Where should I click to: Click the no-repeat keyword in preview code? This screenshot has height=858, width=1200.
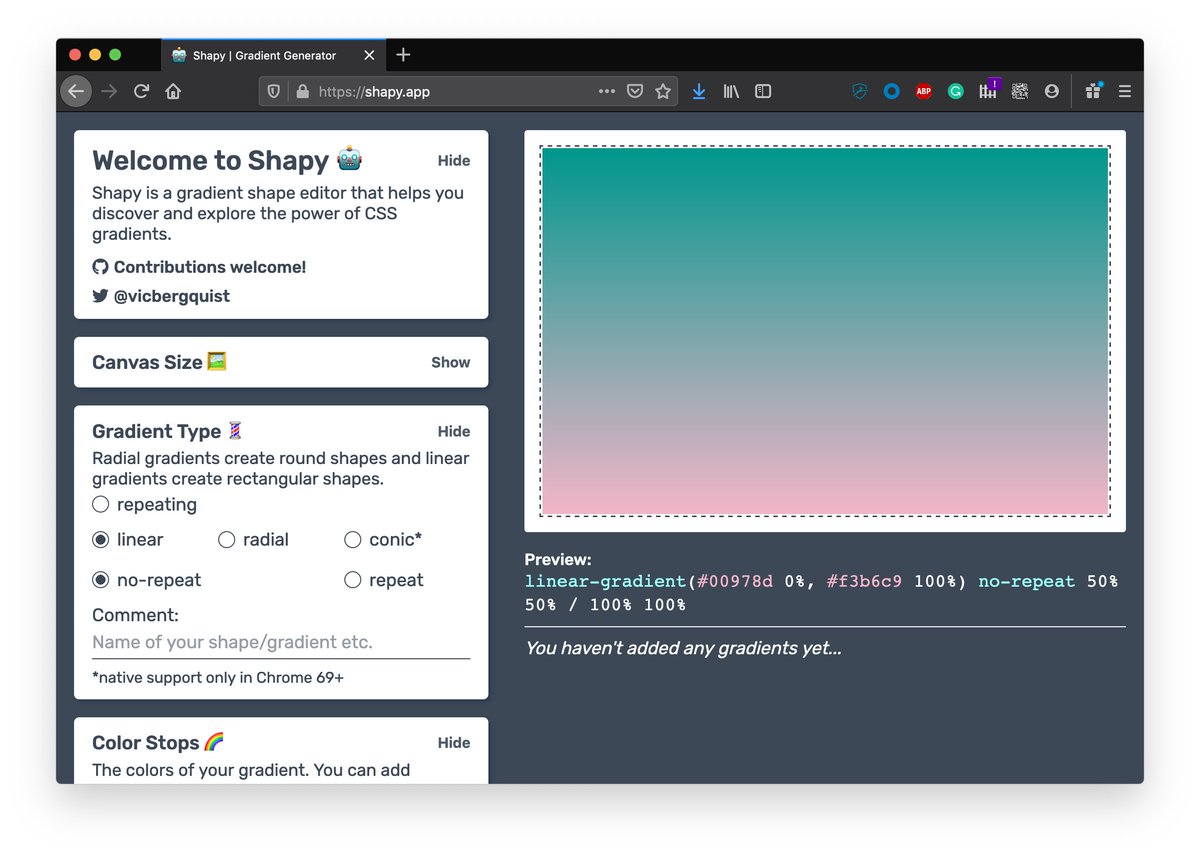[x=1027, y=582]
